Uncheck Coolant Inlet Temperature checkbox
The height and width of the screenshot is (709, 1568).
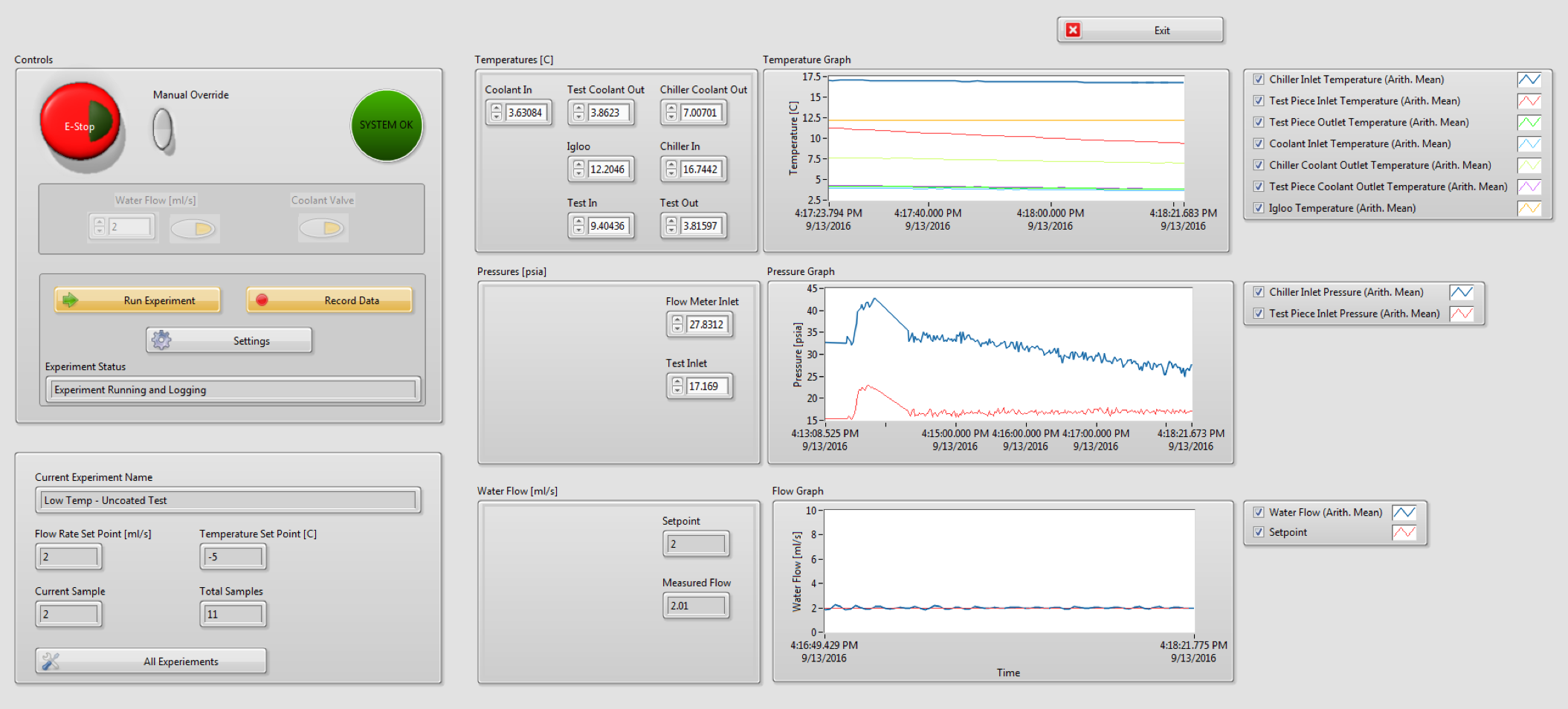point(1259,143)
